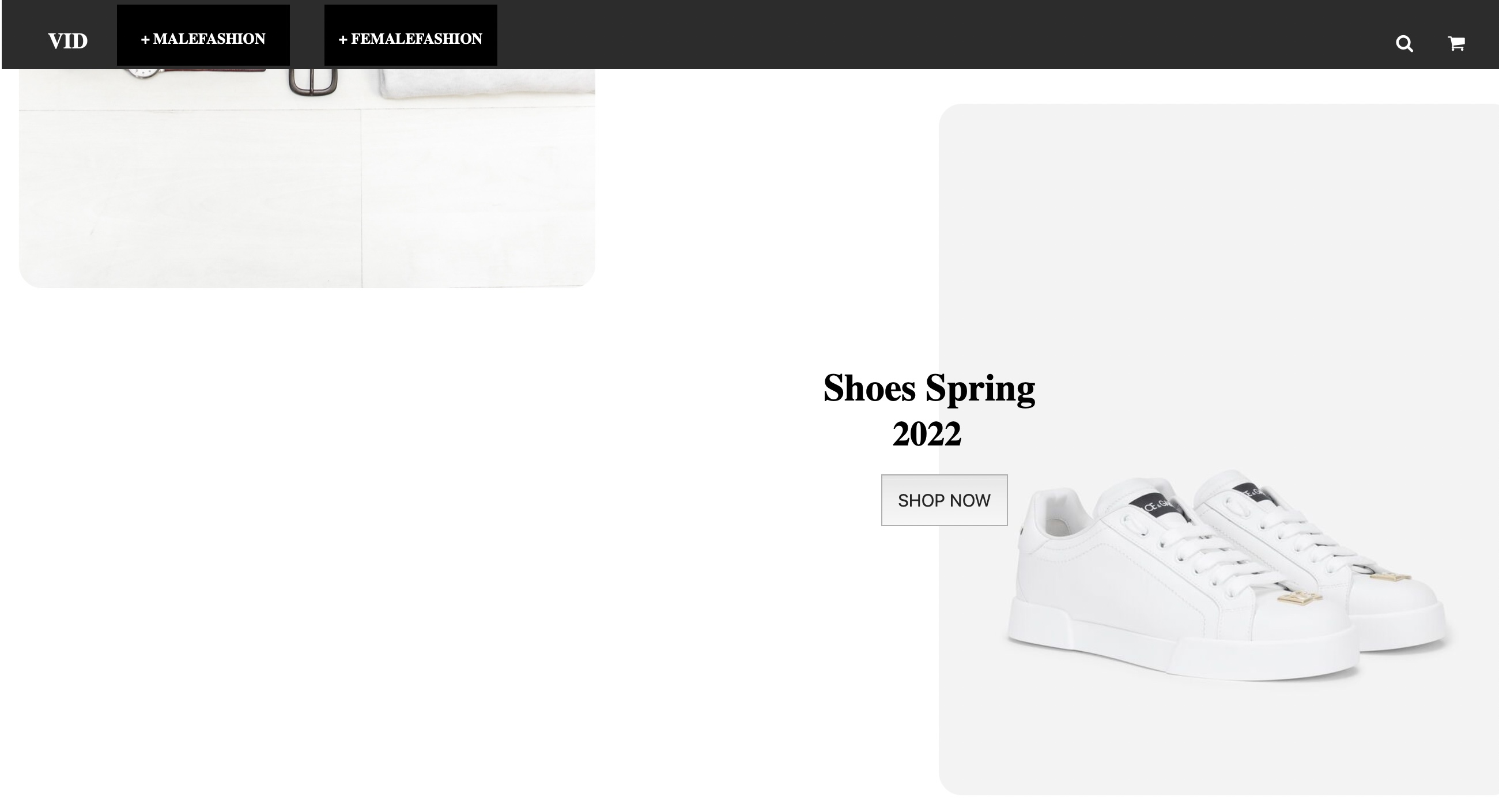Click the wristwatch in the top photo
Viewport: 1499px width, 812px height.
(144, 73)
